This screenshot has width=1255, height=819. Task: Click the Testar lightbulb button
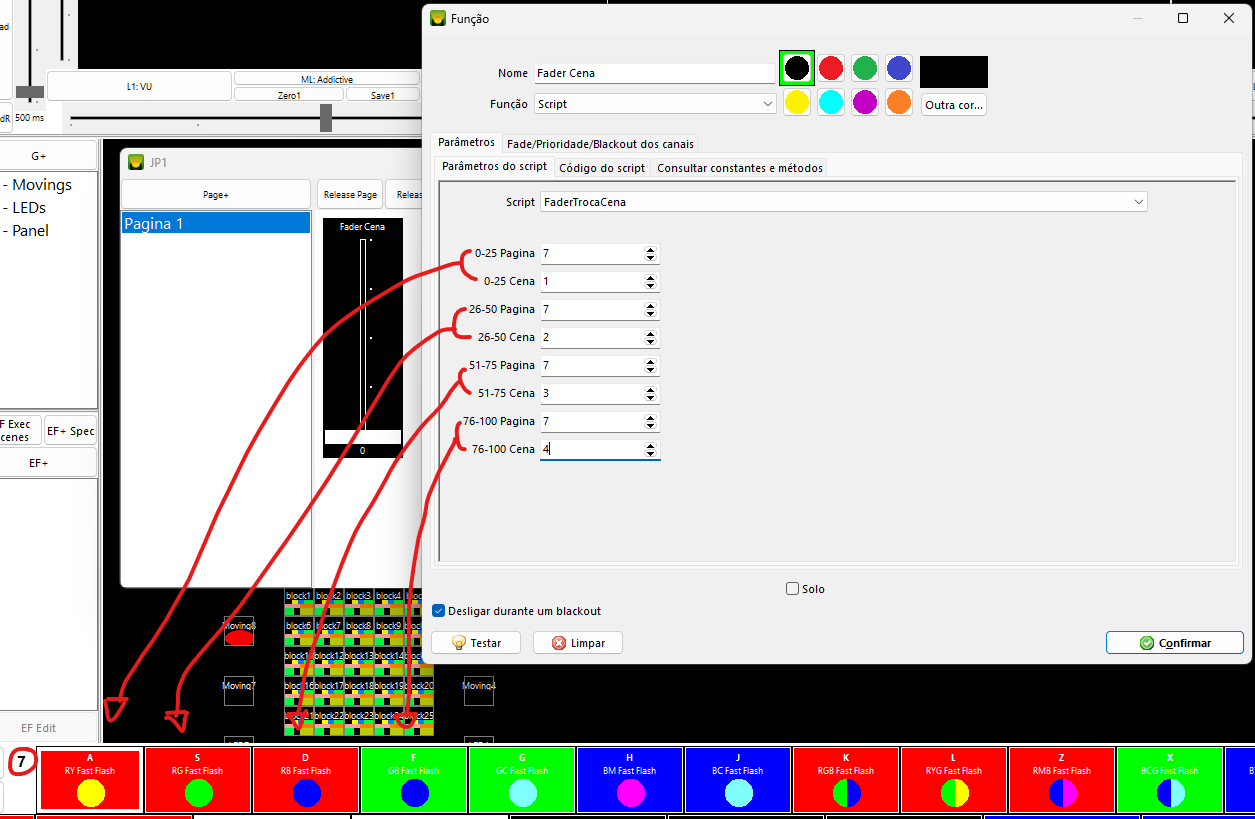[x=476, y=643]
